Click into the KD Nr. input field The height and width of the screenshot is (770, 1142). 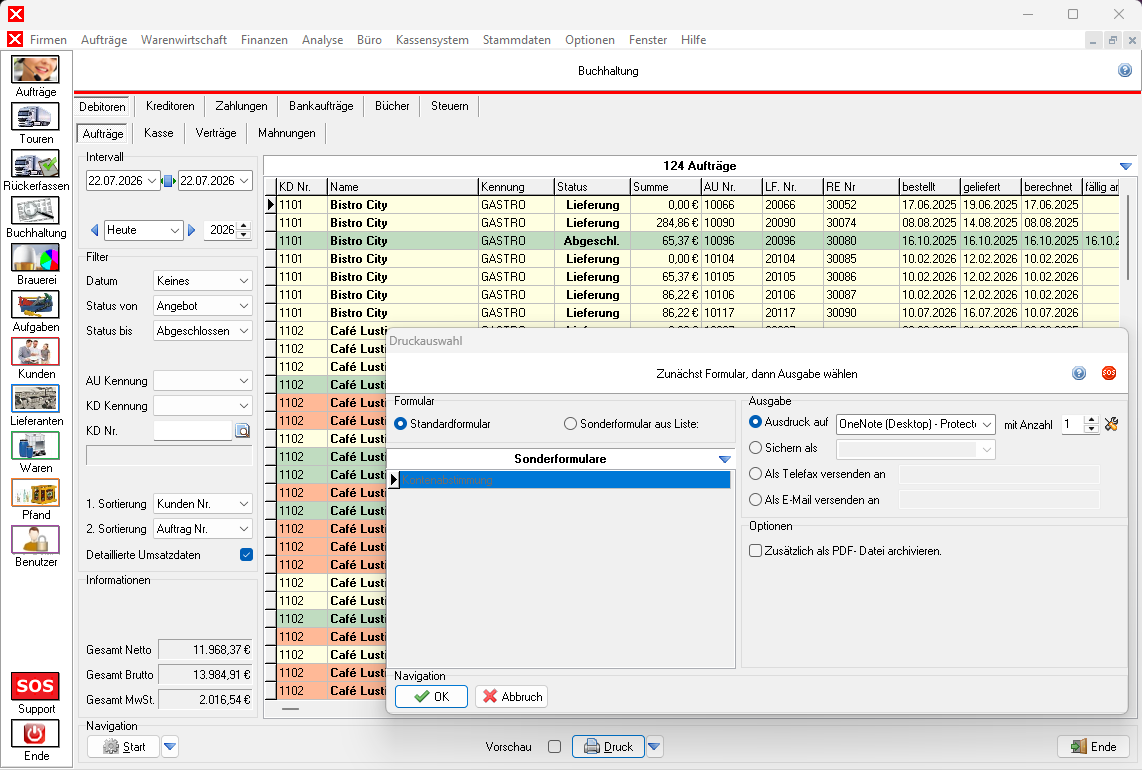tap(193, 431)
